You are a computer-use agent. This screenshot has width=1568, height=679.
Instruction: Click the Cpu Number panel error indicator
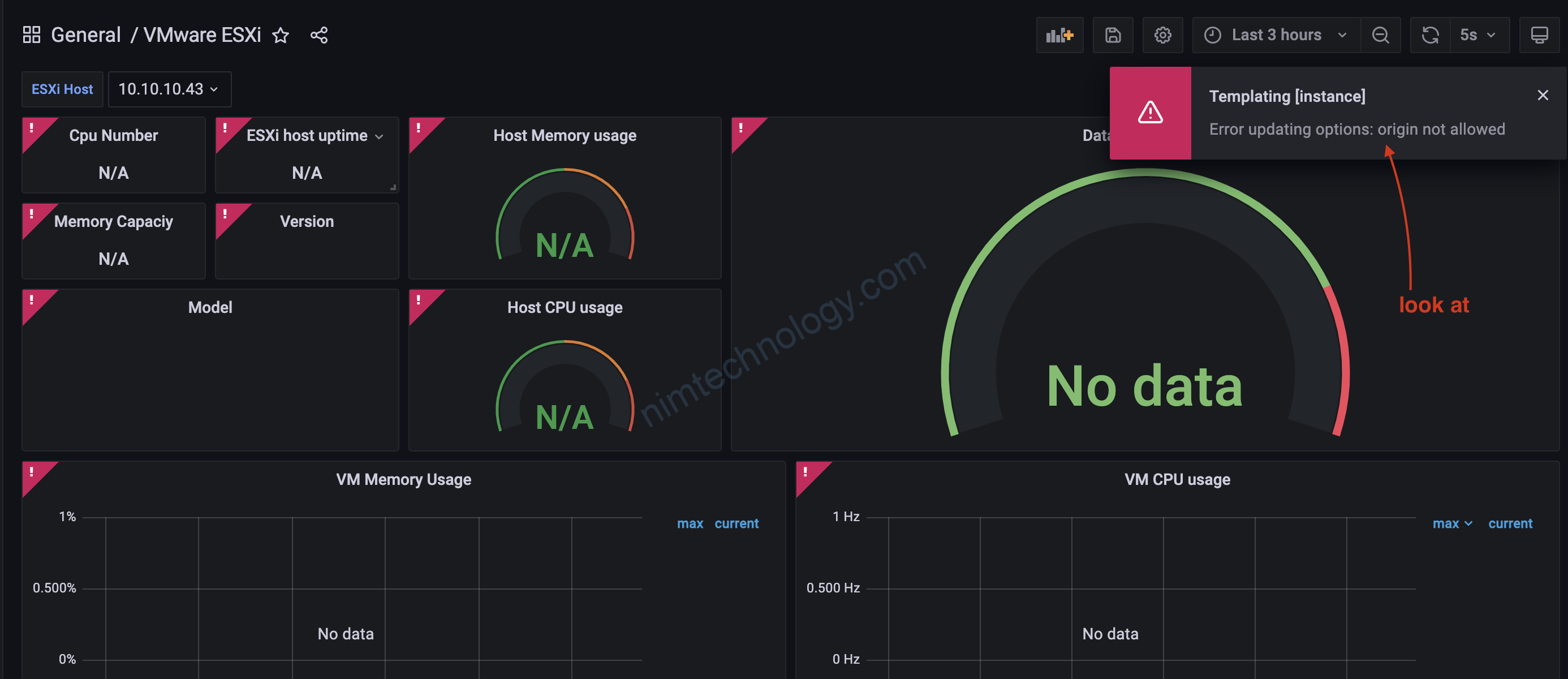[x=32, y=128]
